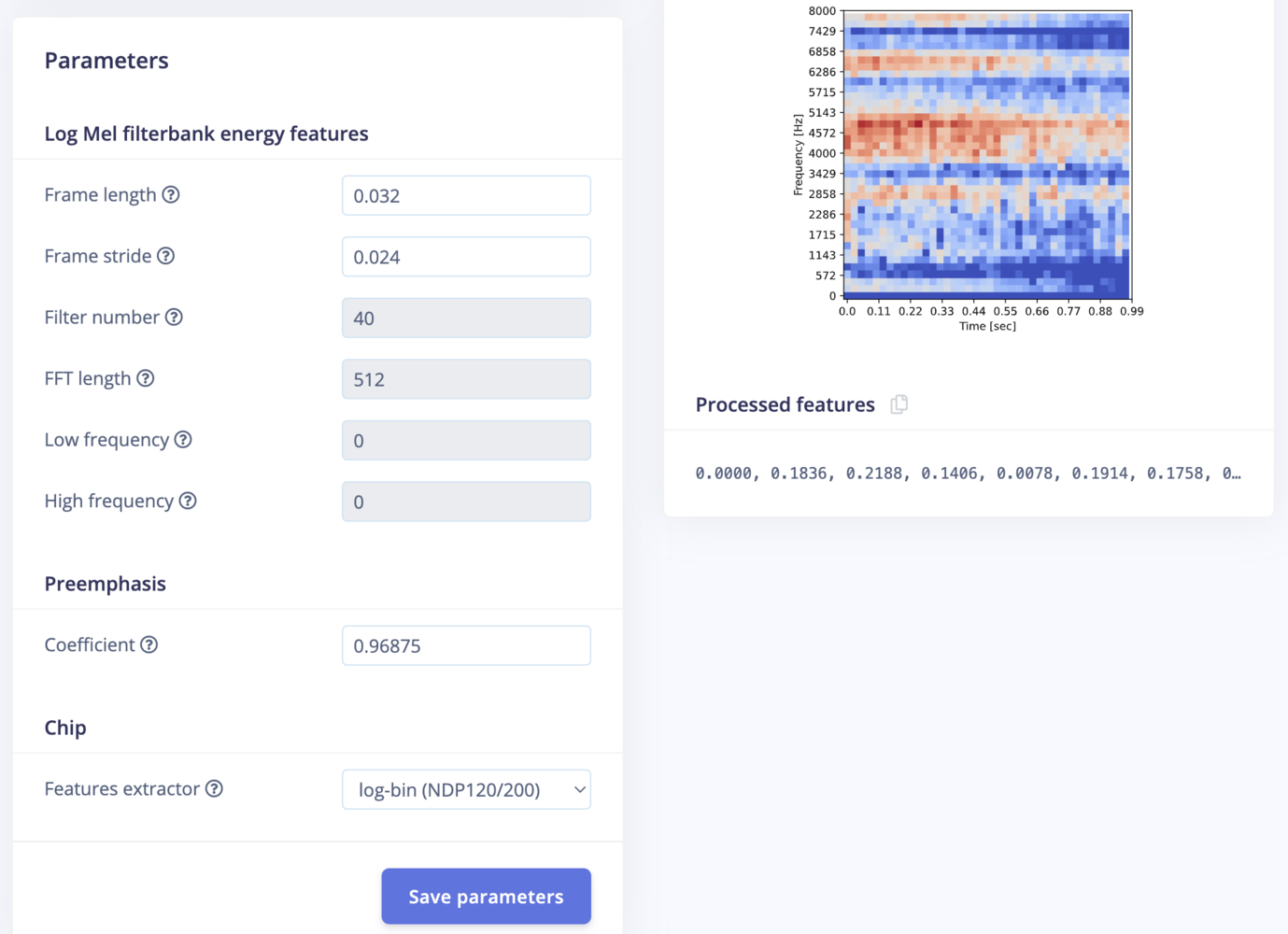
Task: Click the Features extractor help icon
Action: pyautogui.click(x=214, y=788)
